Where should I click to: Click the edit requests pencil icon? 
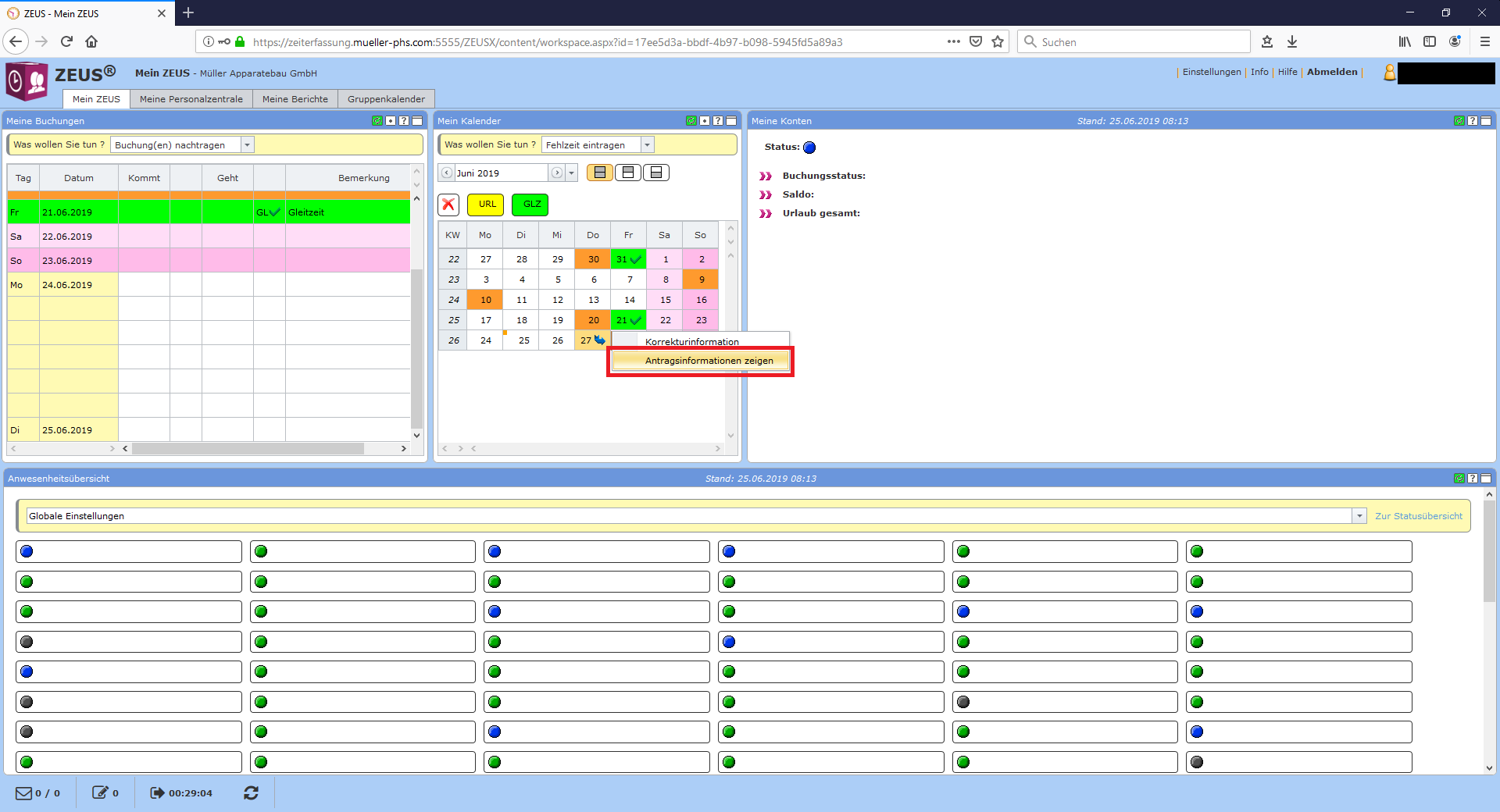100,793
